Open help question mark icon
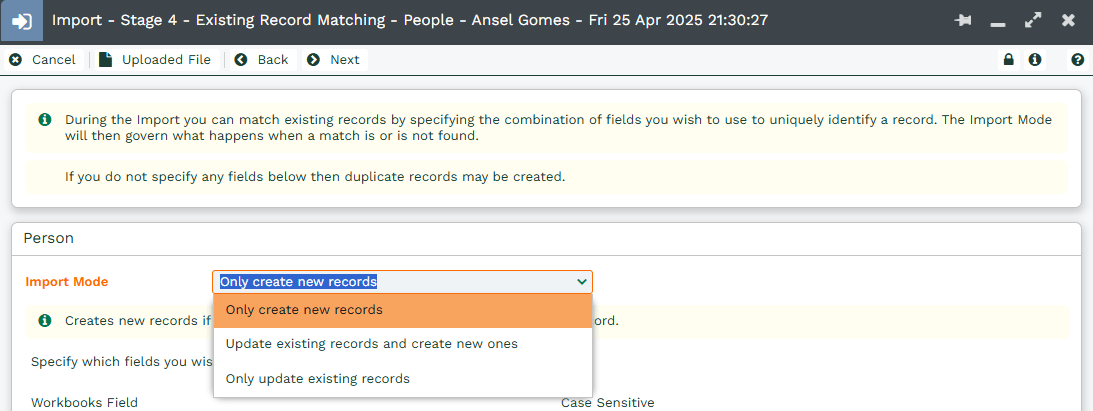The image size is (1093, 411). 1078,60
